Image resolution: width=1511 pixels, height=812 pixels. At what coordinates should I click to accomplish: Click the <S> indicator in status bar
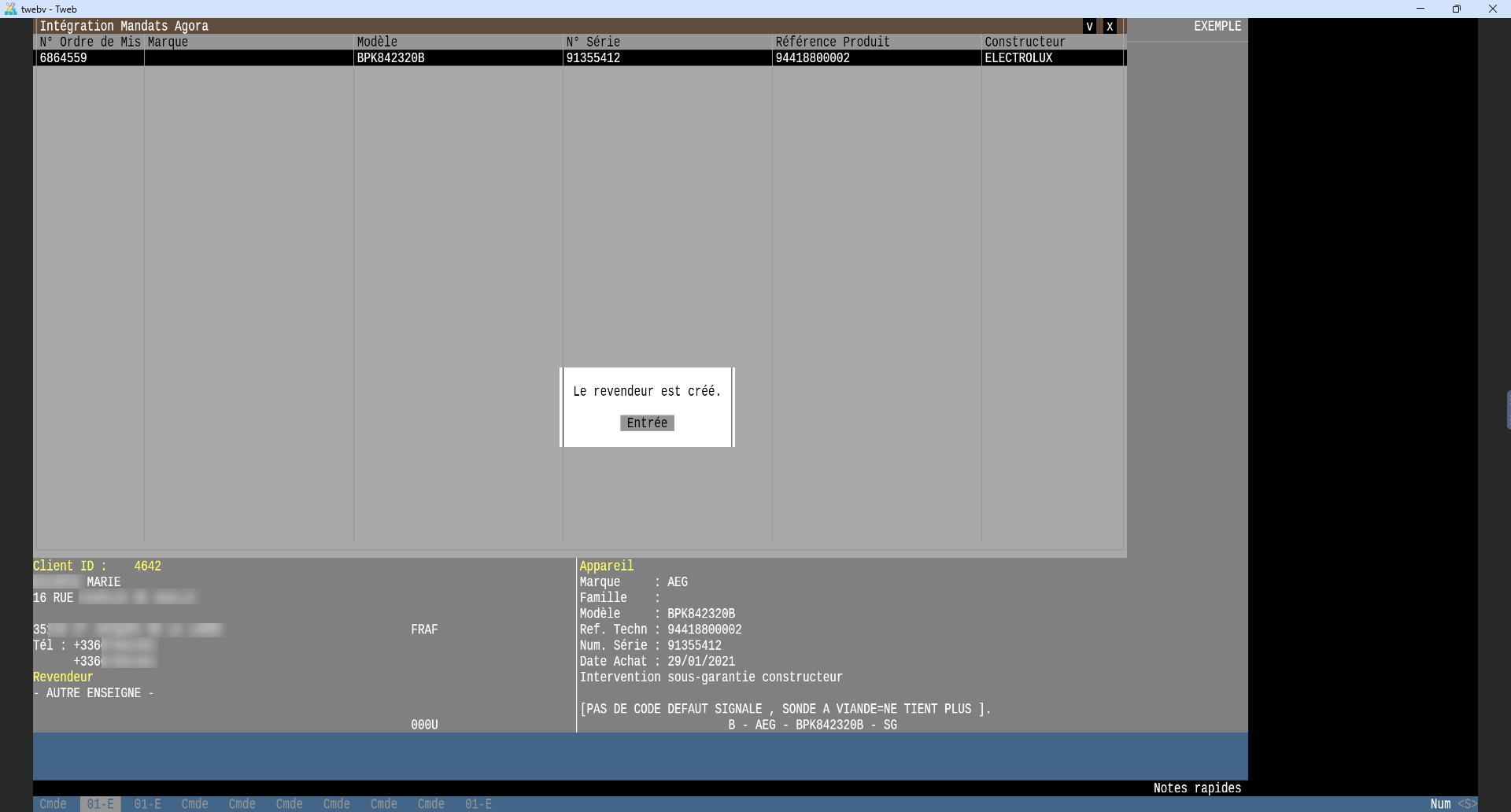(x=1467, y=803)
